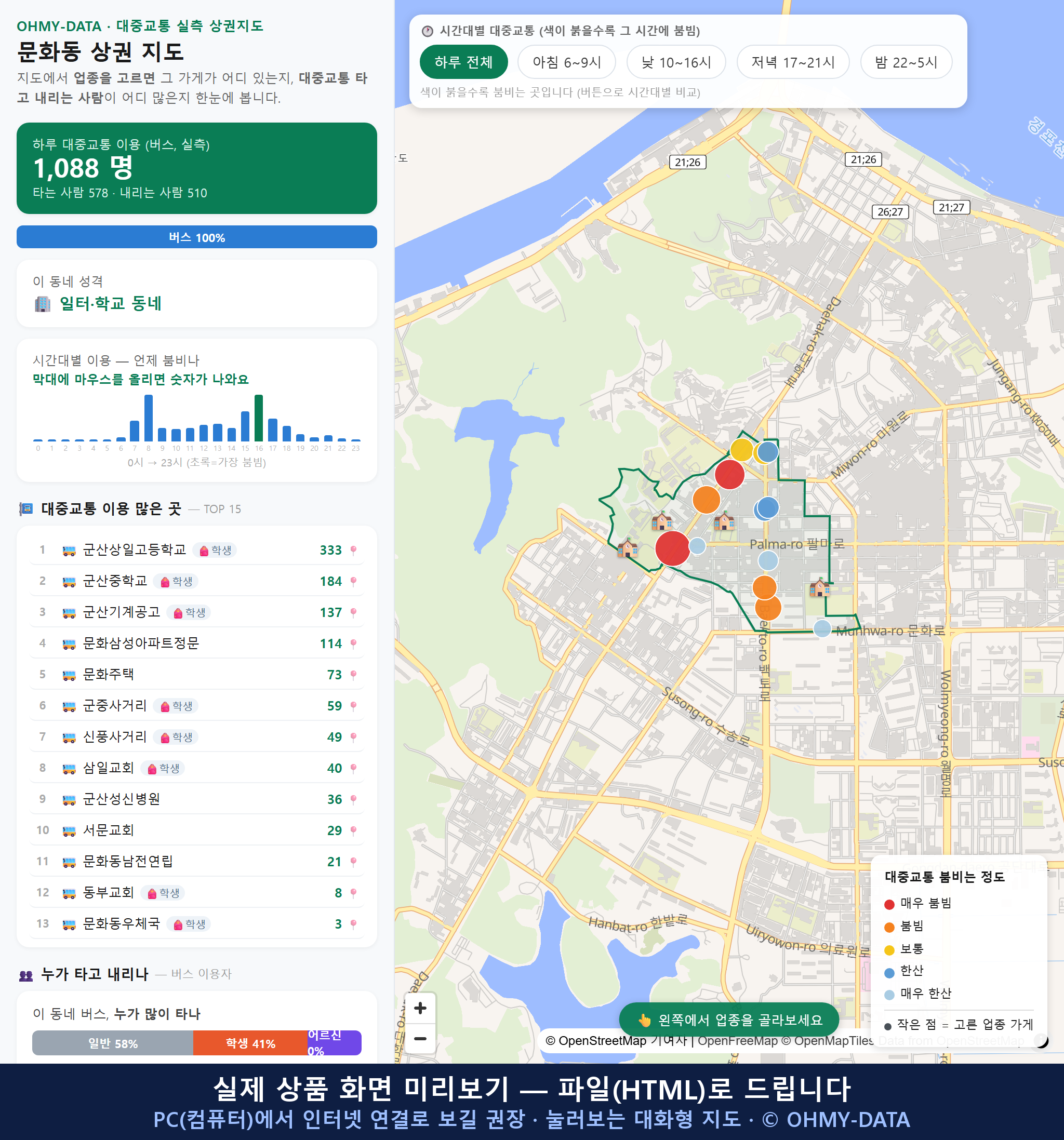Viewport: 1064px width, 1140px height.
Task: Open the OpenFreeMap attribution link
Action: (x=737, y=1040)
